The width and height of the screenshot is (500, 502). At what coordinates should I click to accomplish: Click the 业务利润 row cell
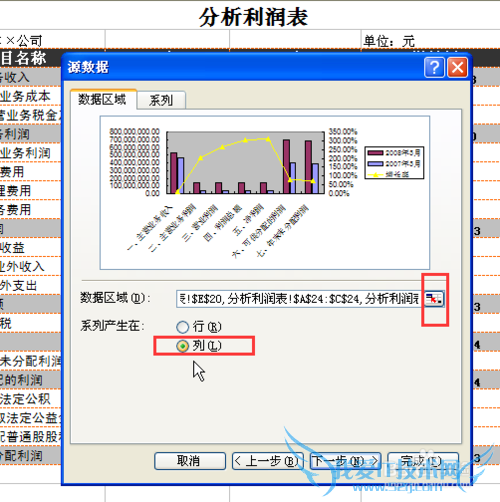pos(31,153)
